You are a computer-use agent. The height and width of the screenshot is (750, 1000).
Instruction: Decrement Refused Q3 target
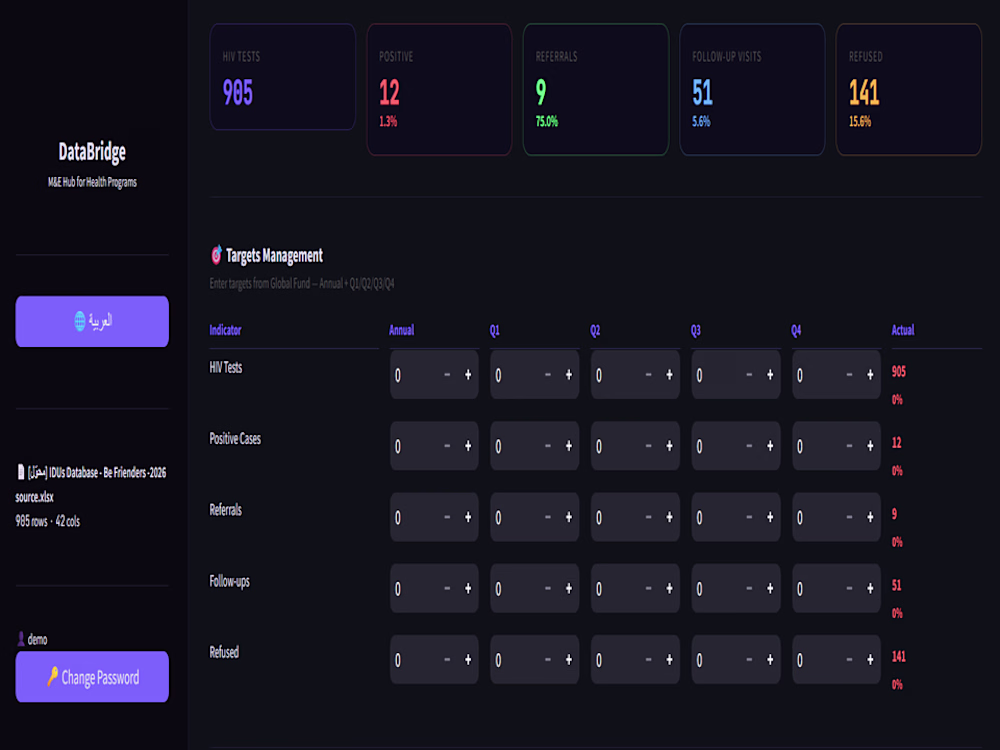tap(749, 660)
